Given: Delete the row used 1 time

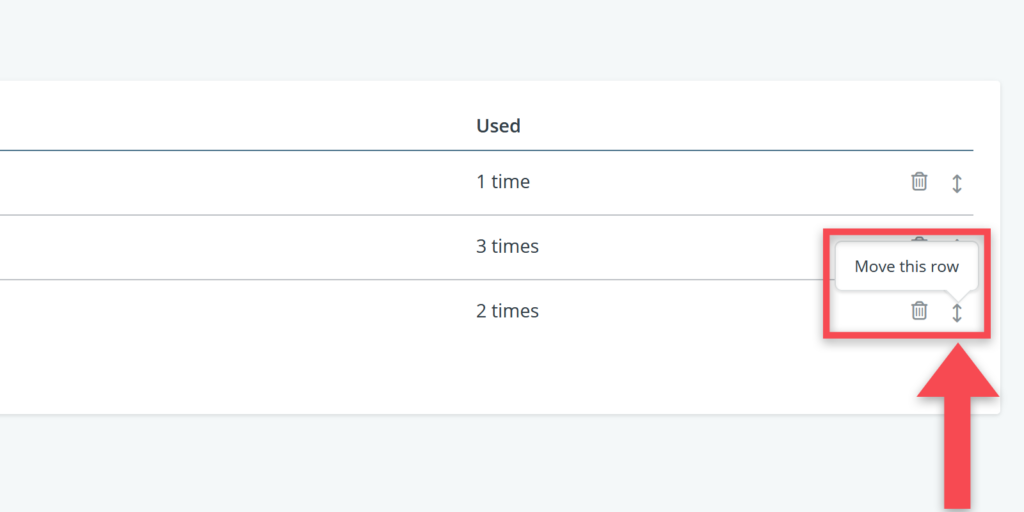Looking at the screenshot, I should [919, 182].
